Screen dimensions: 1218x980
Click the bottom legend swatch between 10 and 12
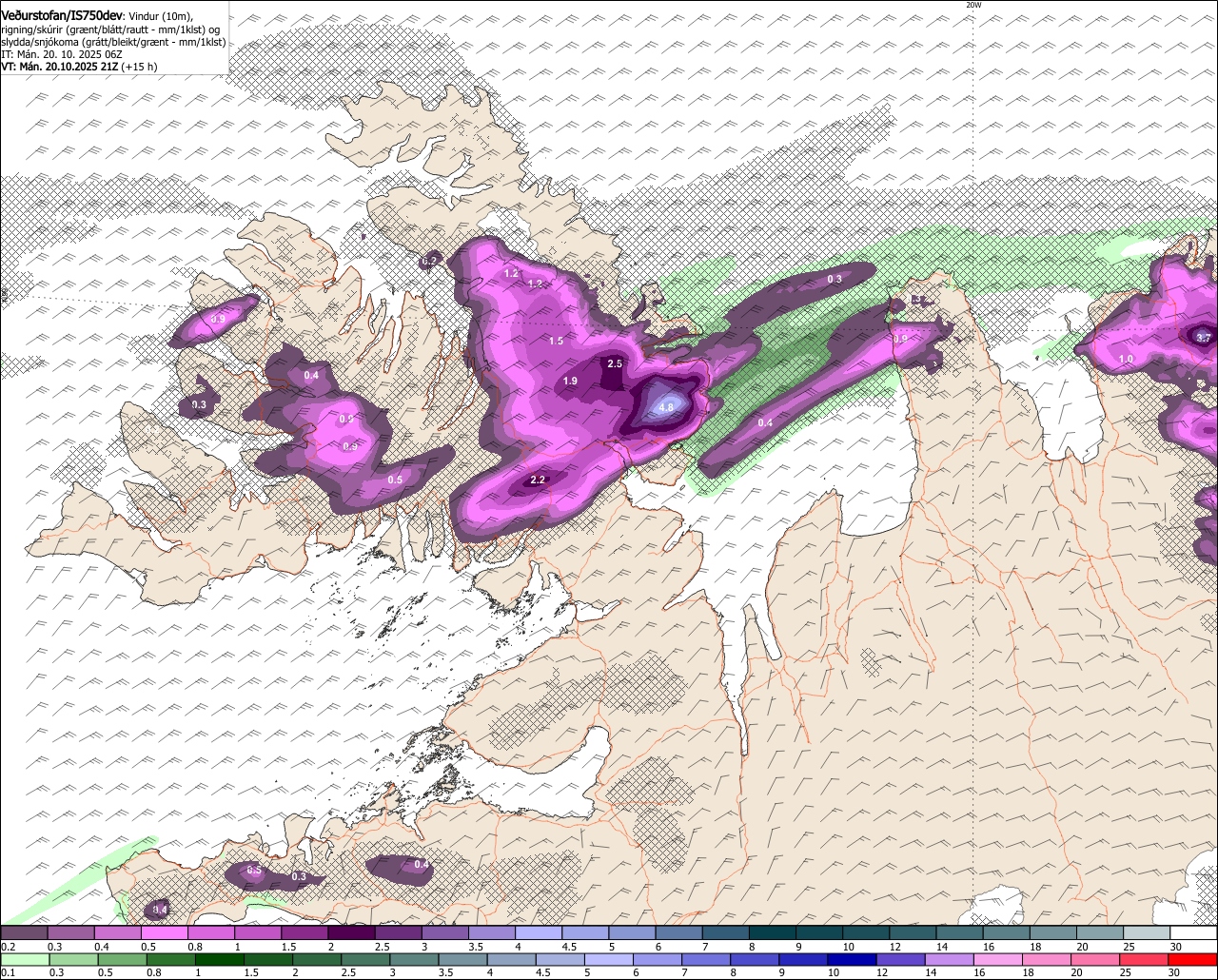(x=853, y=959)
